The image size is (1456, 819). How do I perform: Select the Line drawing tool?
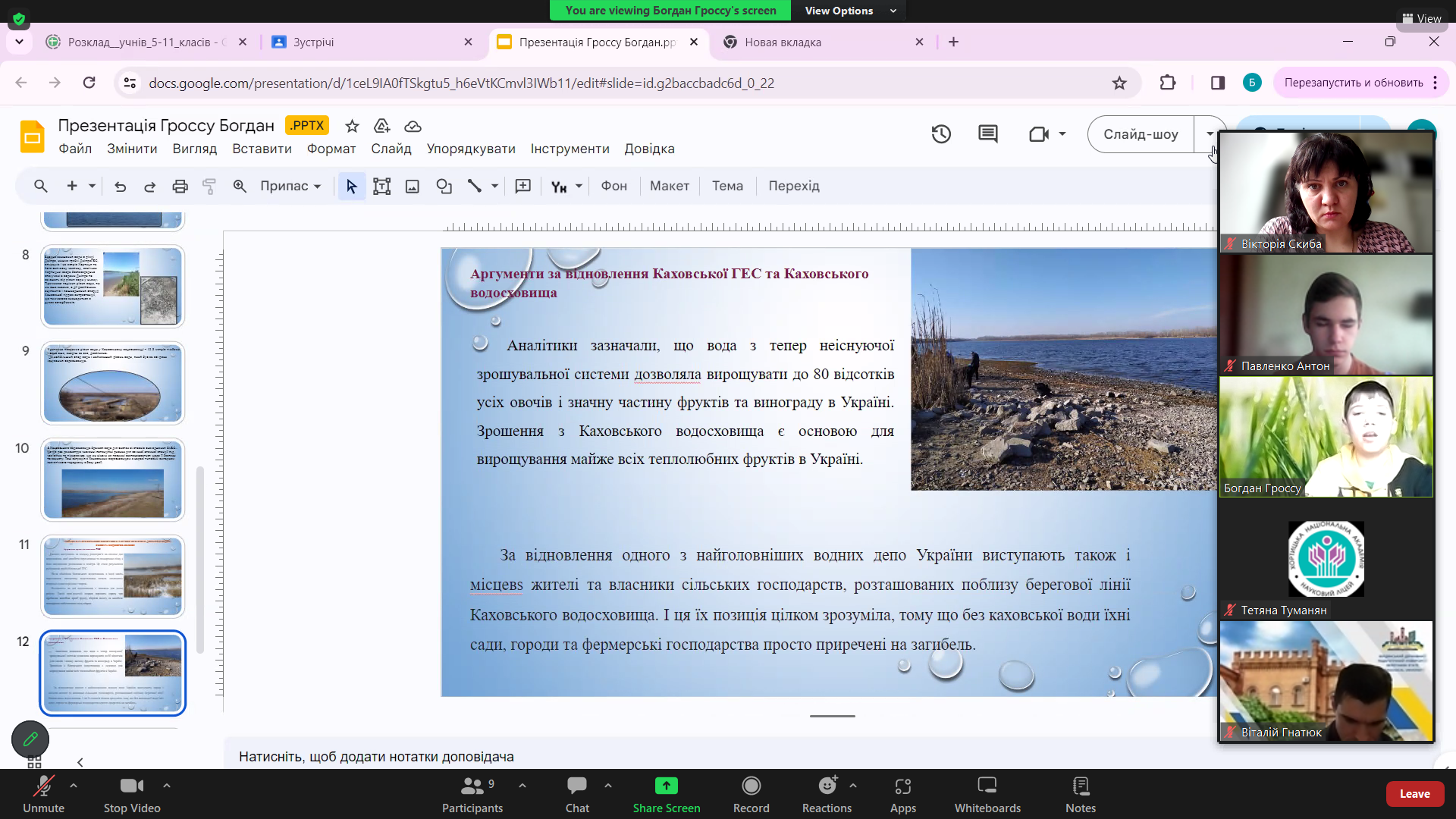click(475, 186)
